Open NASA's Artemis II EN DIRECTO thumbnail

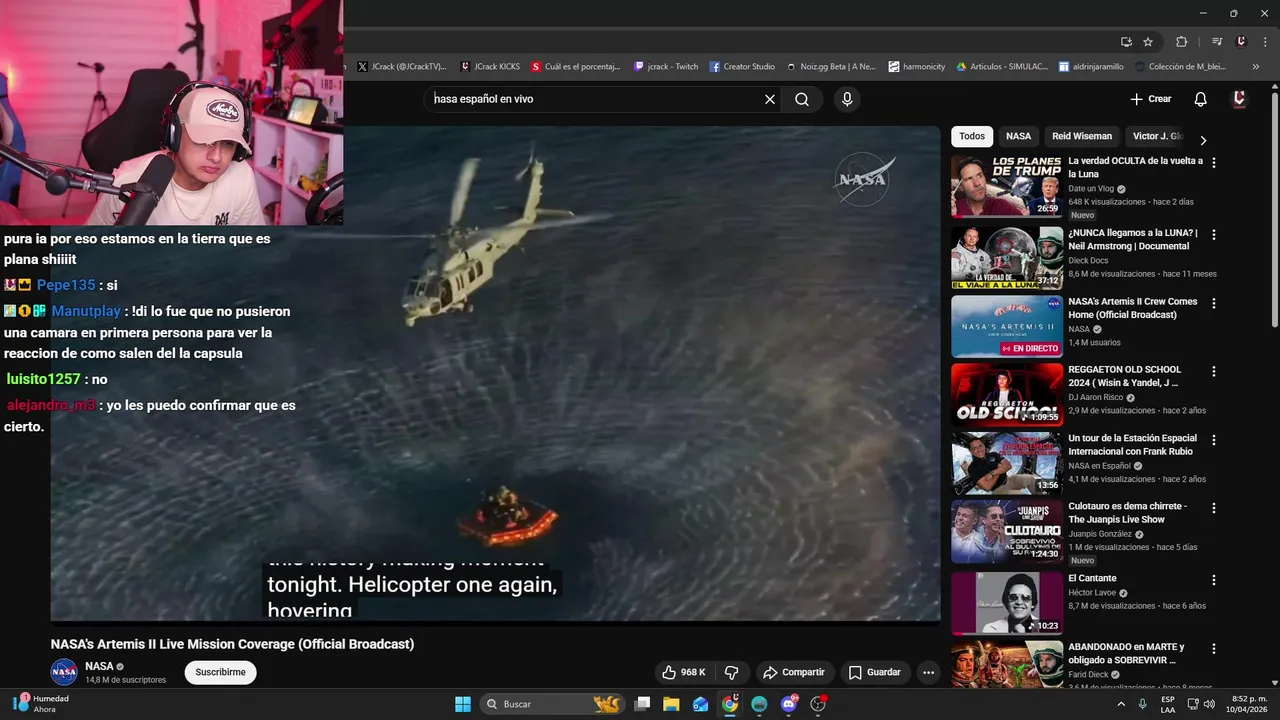tap(1007, 326)
